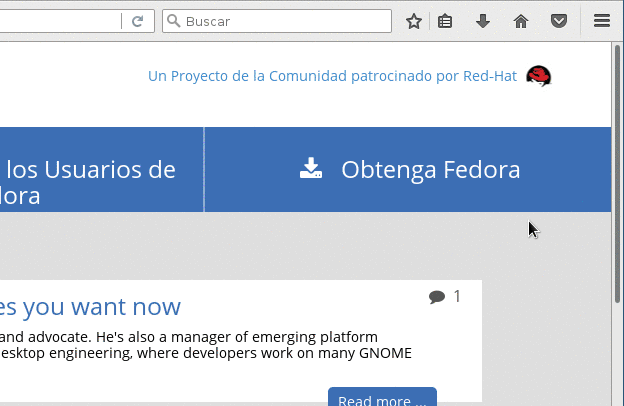Go to the browser home page
The height and width of the screenshot is (406, 624).
pos(520,21)
